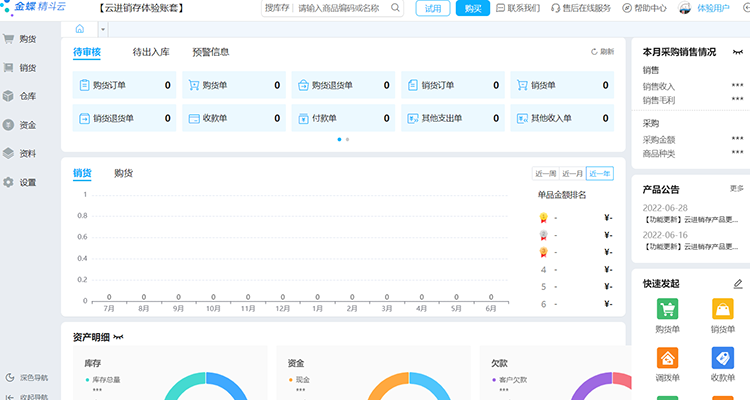Open the 搜库存 search type dropdown
750x400 pixels.
[x=276, y=8]
